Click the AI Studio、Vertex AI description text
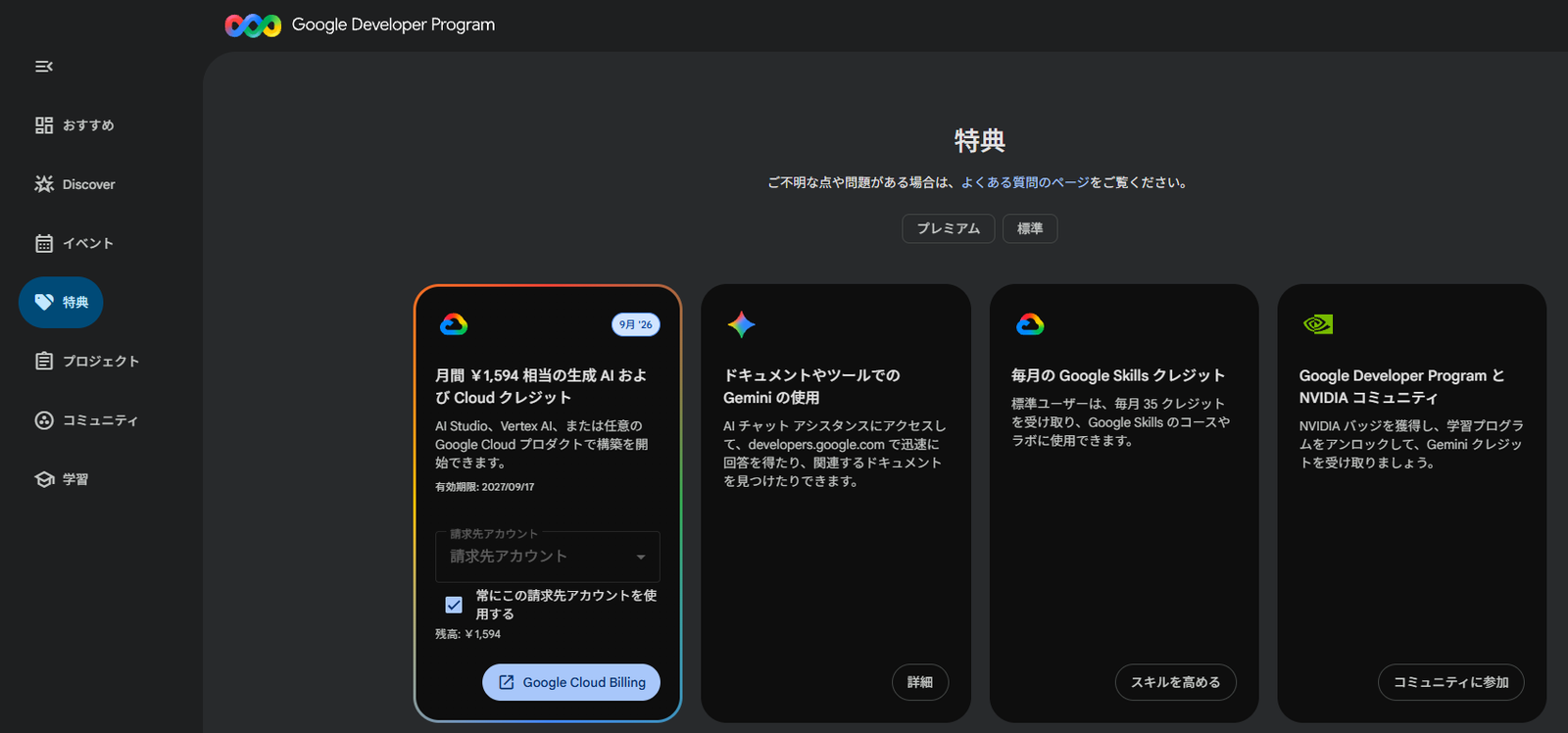This screenshot has width=1568, height=733. [x=542, y=444]
